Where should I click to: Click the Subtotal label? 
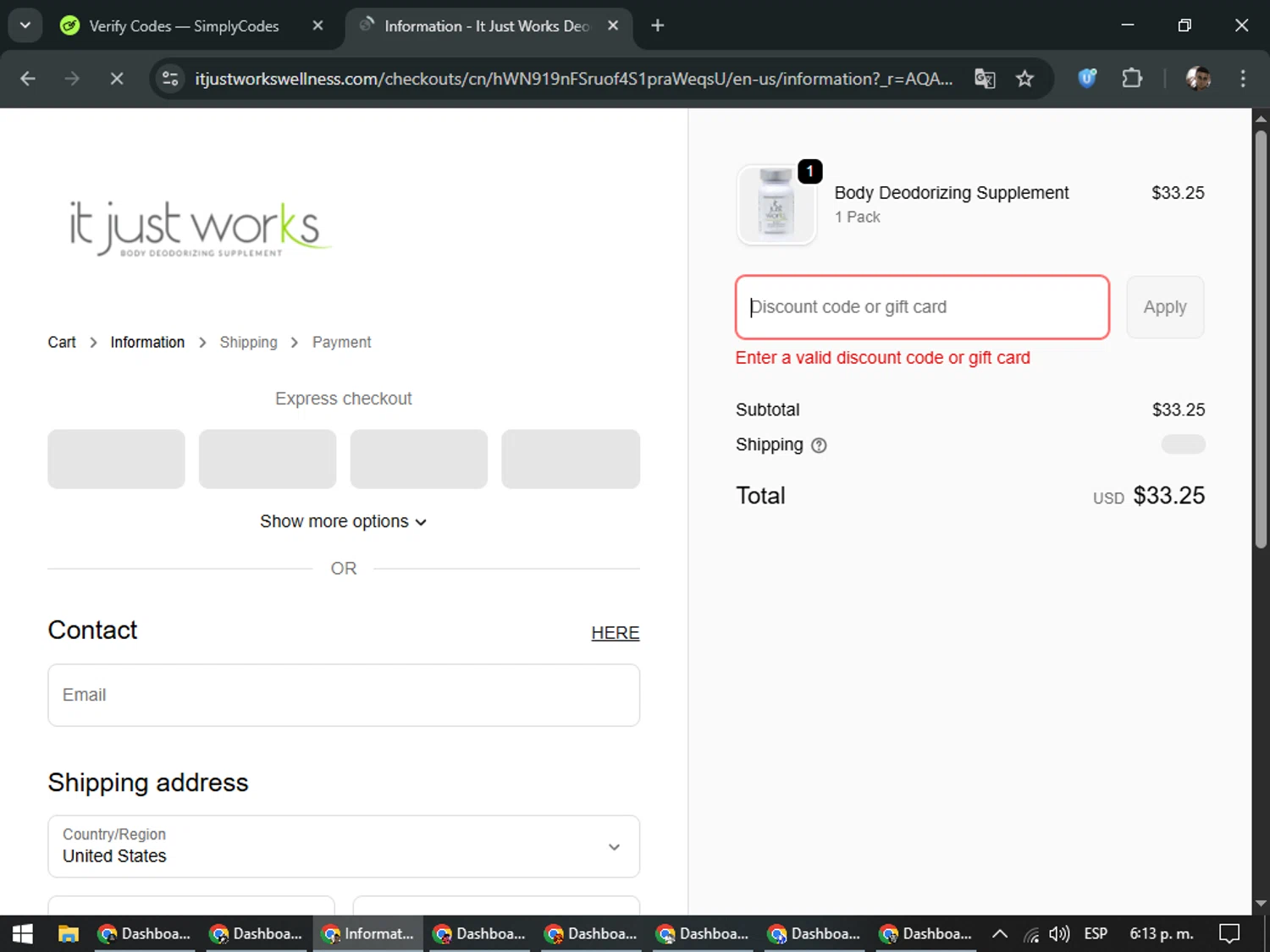tap(767, 410)
